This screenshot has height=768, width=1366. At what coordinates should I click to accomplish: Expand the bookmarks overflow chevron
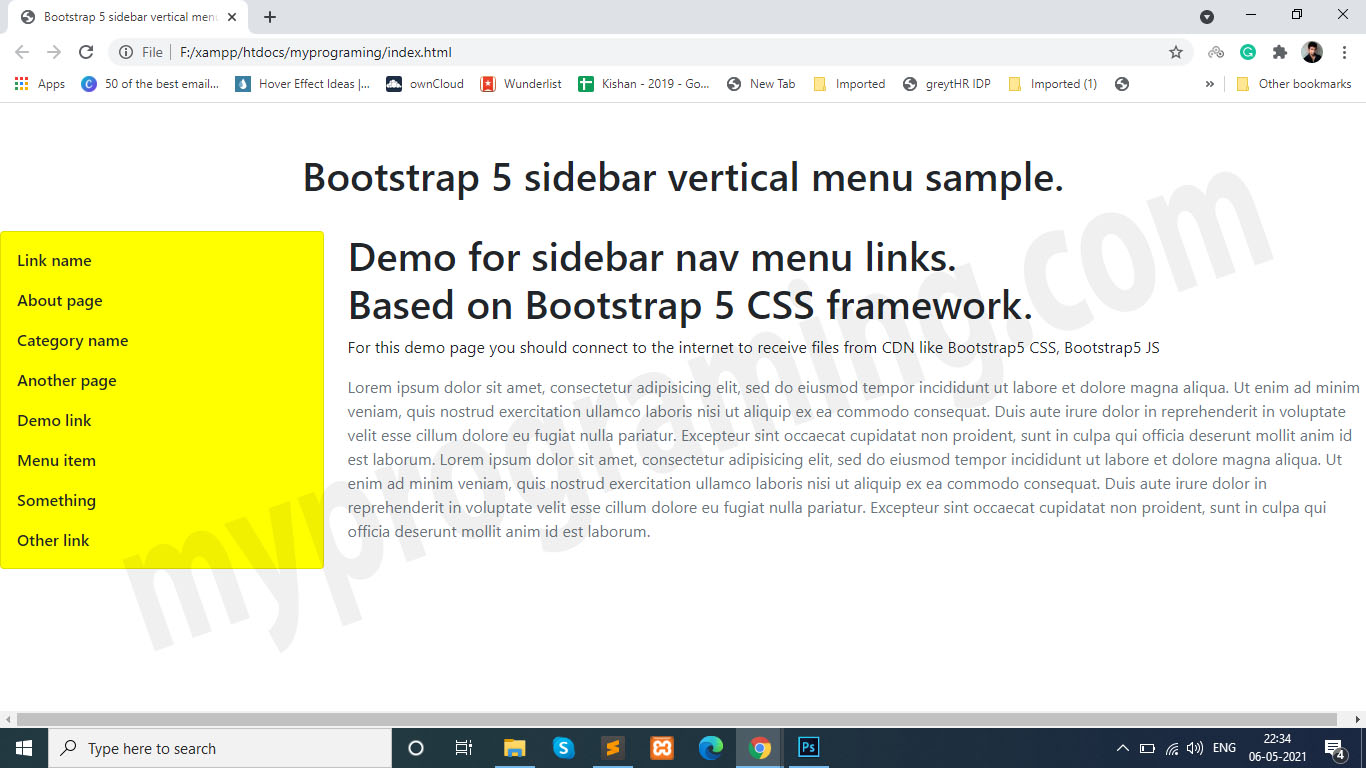(x=1209, y=84)
